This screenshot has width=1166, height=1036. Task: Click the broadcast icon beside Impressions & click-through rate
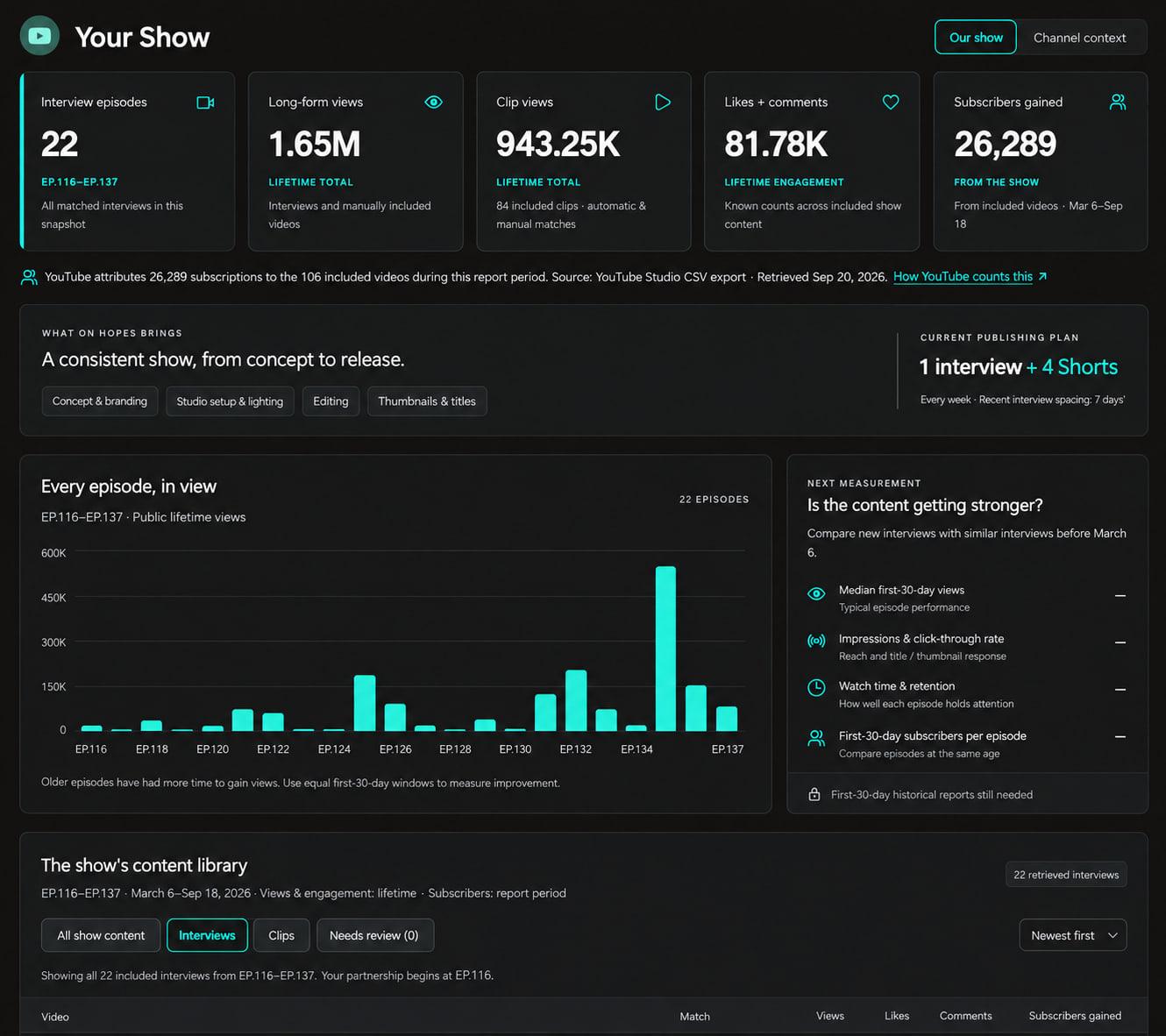tap(816, 641)
